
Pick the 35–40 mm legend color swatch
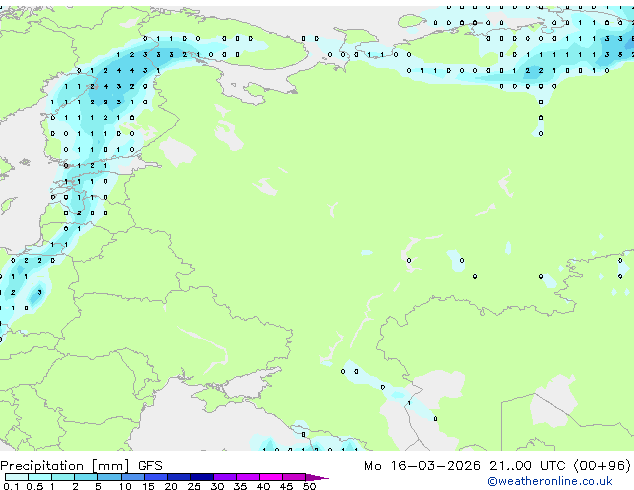point(247,477)
